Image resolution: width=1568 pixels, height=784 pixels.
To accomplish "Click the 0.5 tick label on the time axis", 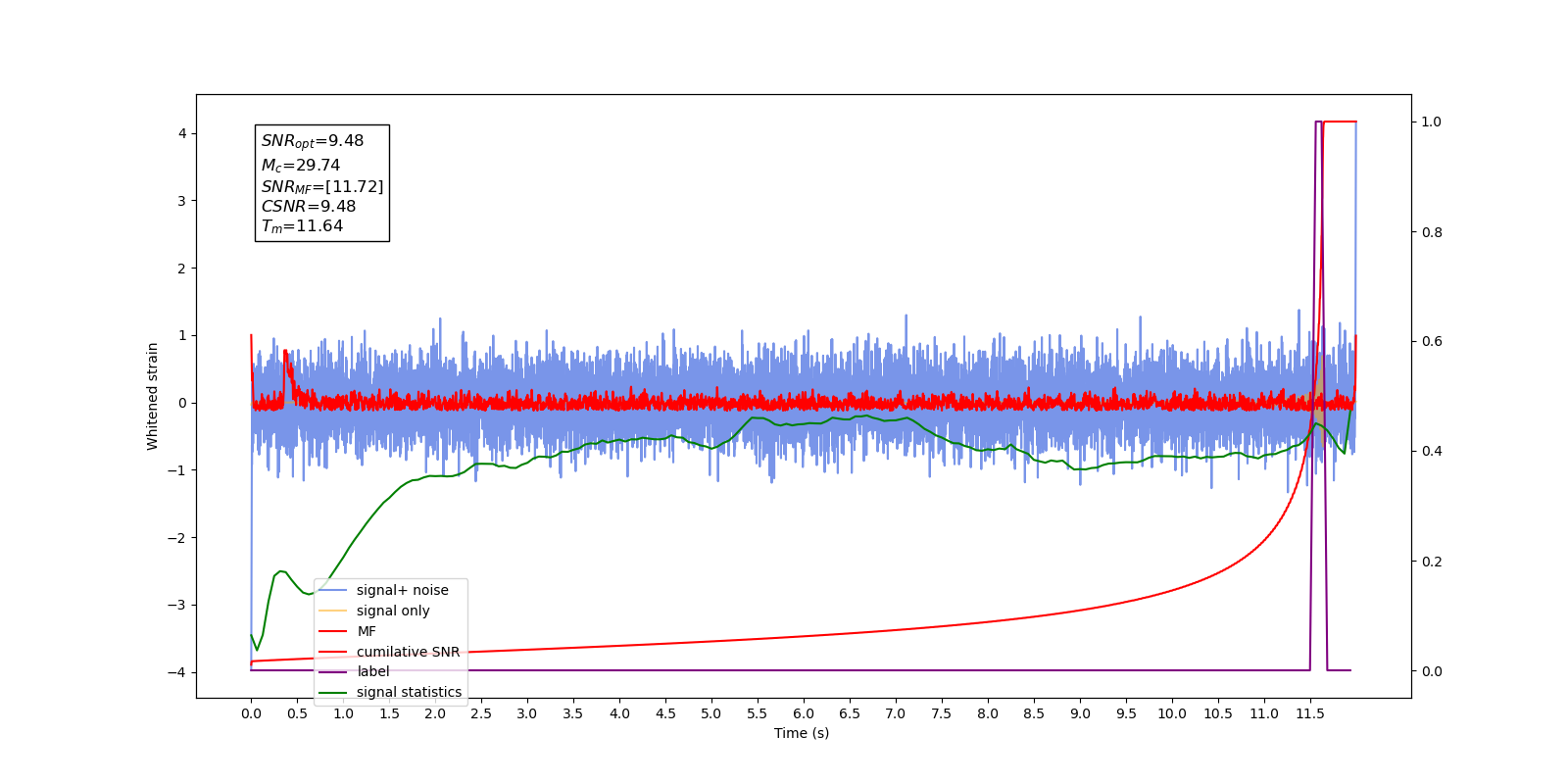I will pos(297,713).
